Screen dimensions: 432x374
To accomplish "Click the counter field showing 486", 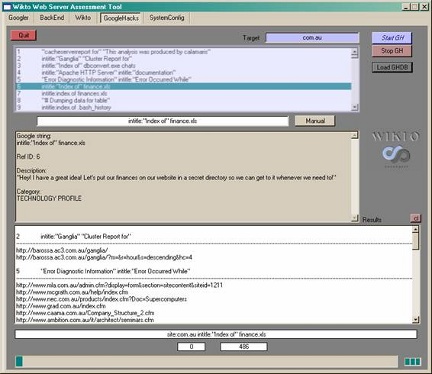I will point(244,347).
